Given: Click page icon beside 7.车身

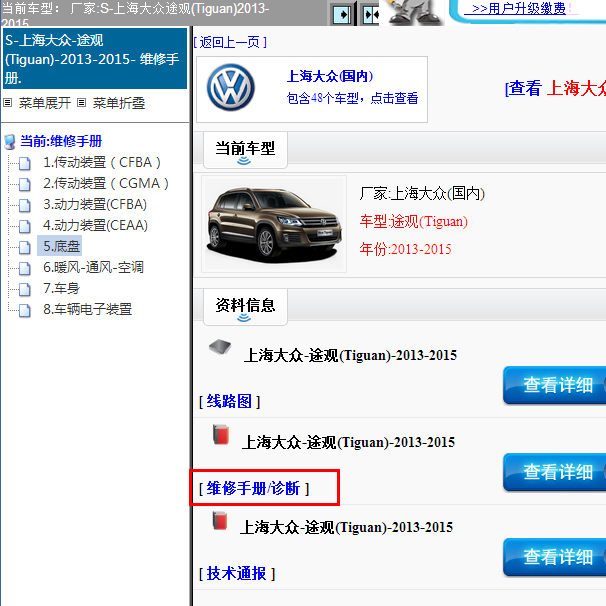Looking at the screenshot, I should tap(25, 289).
